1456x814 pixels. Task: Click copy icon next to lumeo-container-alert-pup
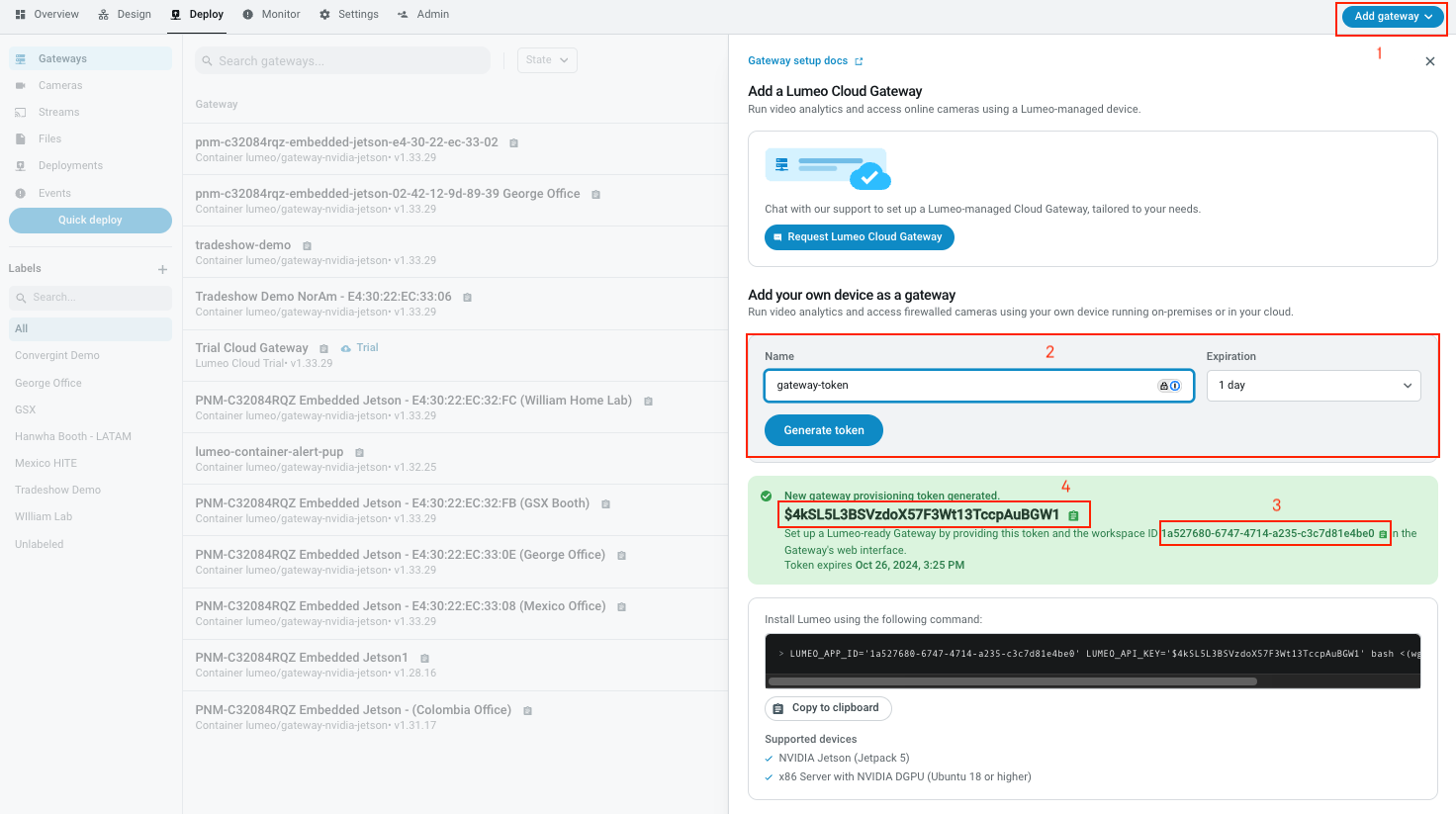(359, 453)
